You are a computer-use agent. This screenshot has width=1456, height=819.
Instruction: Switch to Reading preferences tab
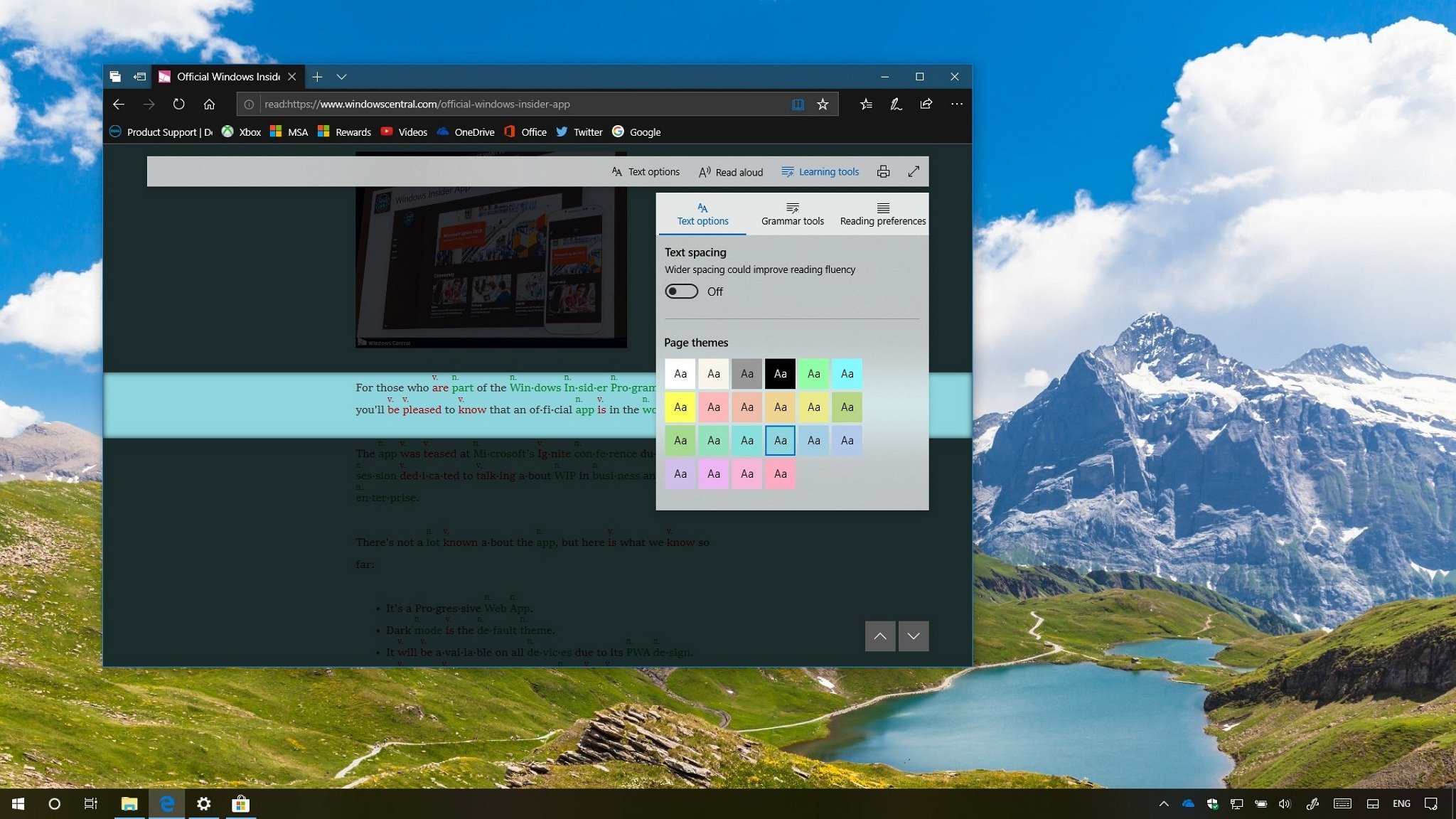coord(882,213)
